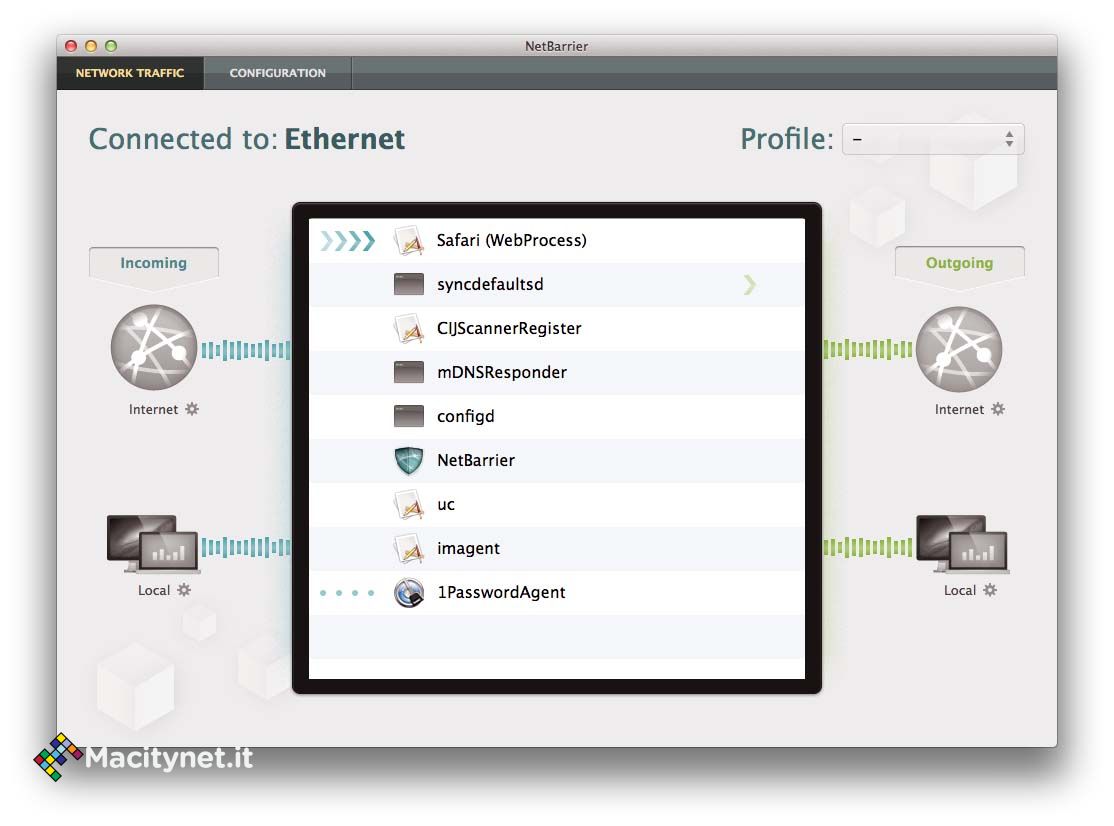Open outgoing Internet gear settings
This screenshot has width=1114, height=826.
998,409
